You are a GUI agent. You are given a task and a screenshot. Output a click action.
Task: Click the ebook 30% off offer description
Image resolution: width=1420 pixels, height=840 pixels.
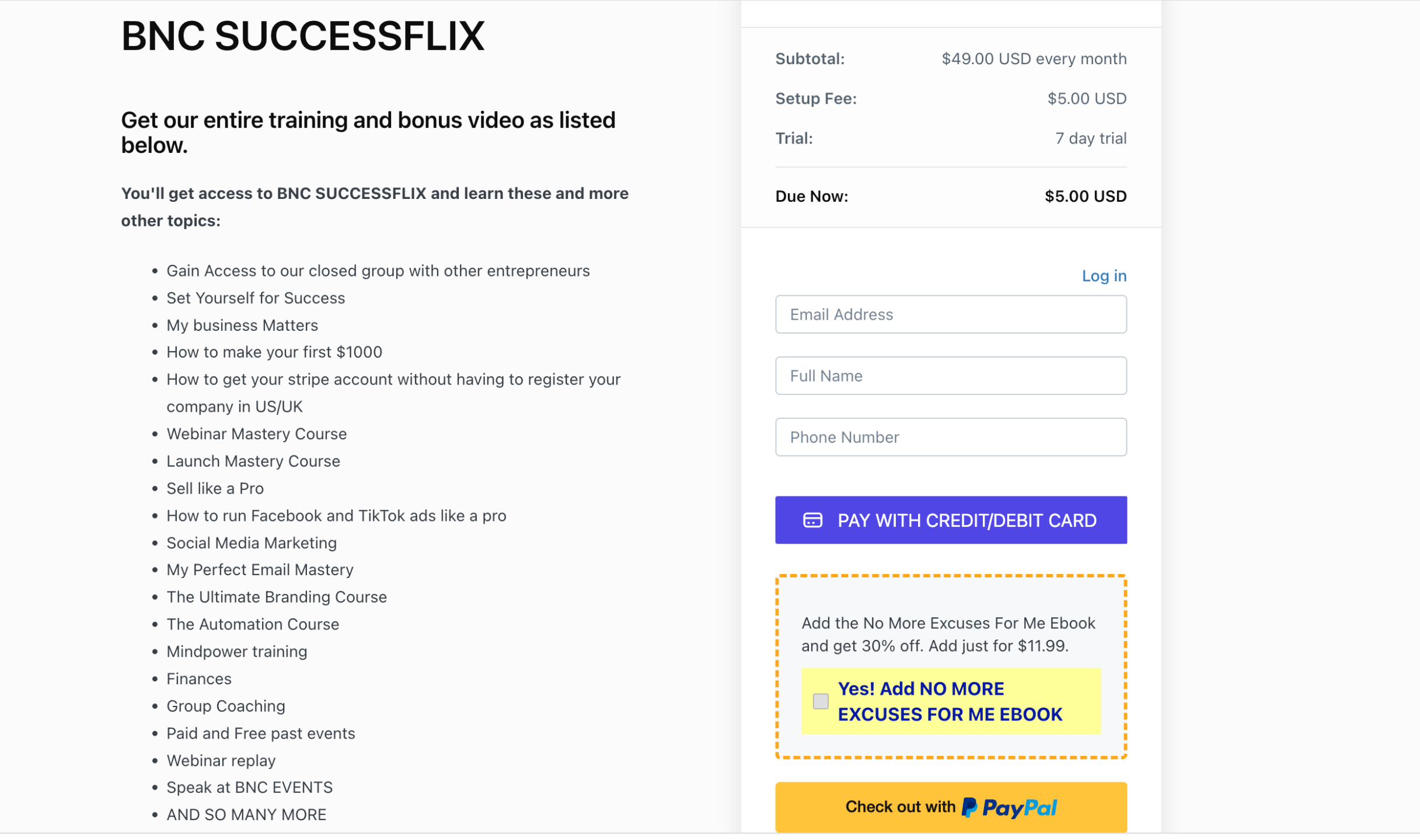948,635
